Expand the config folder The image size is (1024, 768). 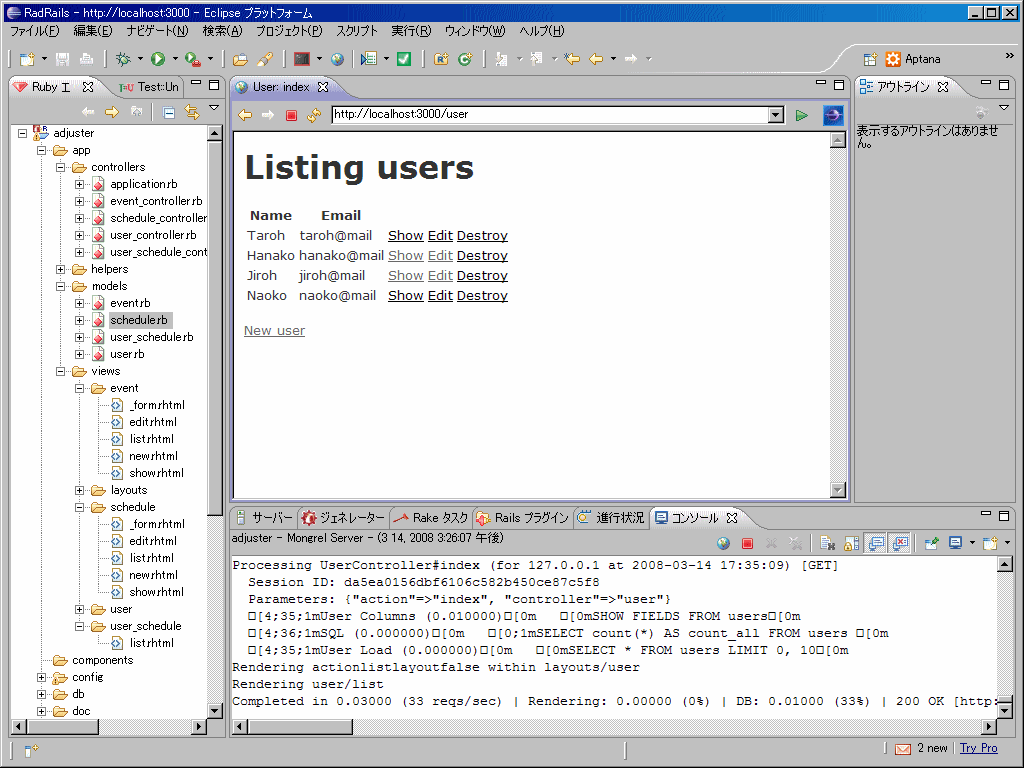pyautogui.click(x=41, y=677)
